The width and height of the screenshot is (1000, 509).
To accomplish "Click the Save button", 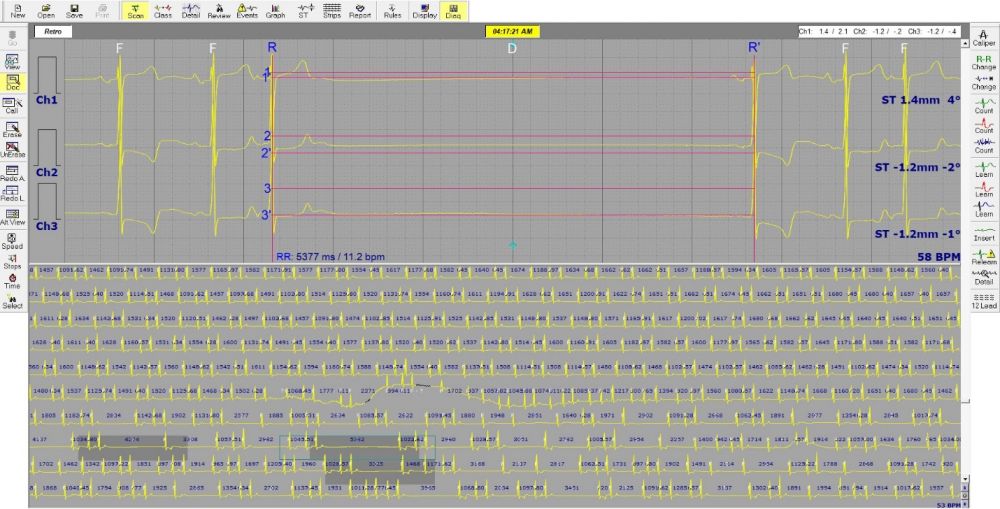I will [74, 11].
